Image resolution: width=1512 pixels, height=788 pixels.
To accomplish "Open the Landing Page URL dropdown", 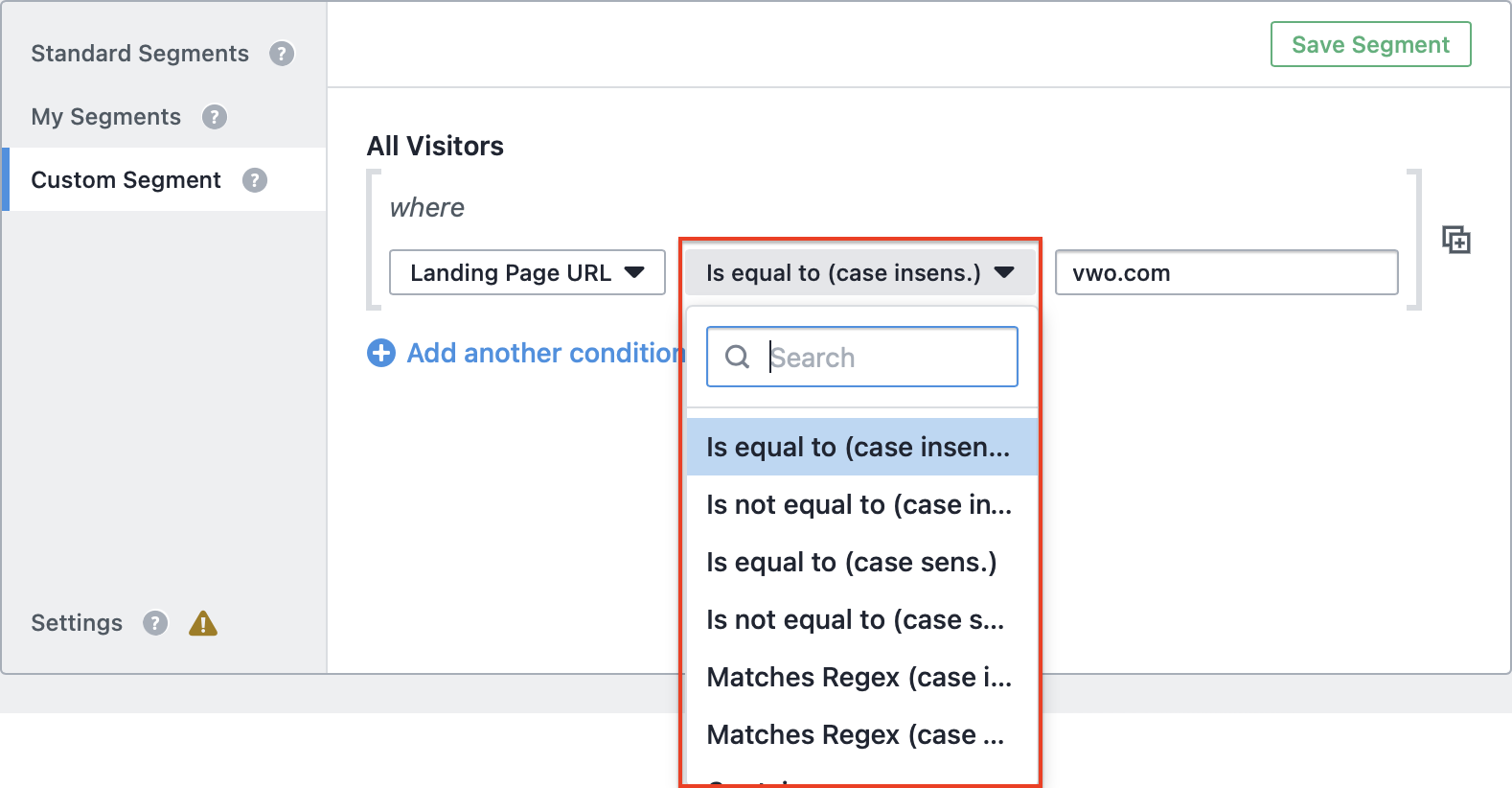I will coord(527,273).
